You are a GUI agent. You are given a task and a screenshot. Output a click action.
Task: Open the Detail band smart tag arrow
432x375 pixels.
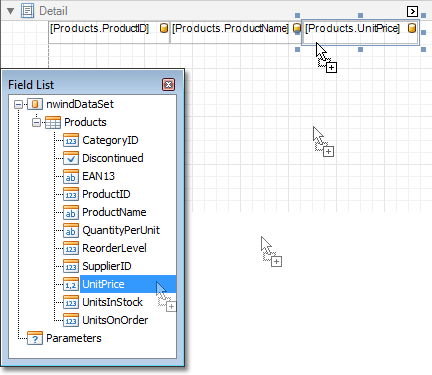coord(412,12)
